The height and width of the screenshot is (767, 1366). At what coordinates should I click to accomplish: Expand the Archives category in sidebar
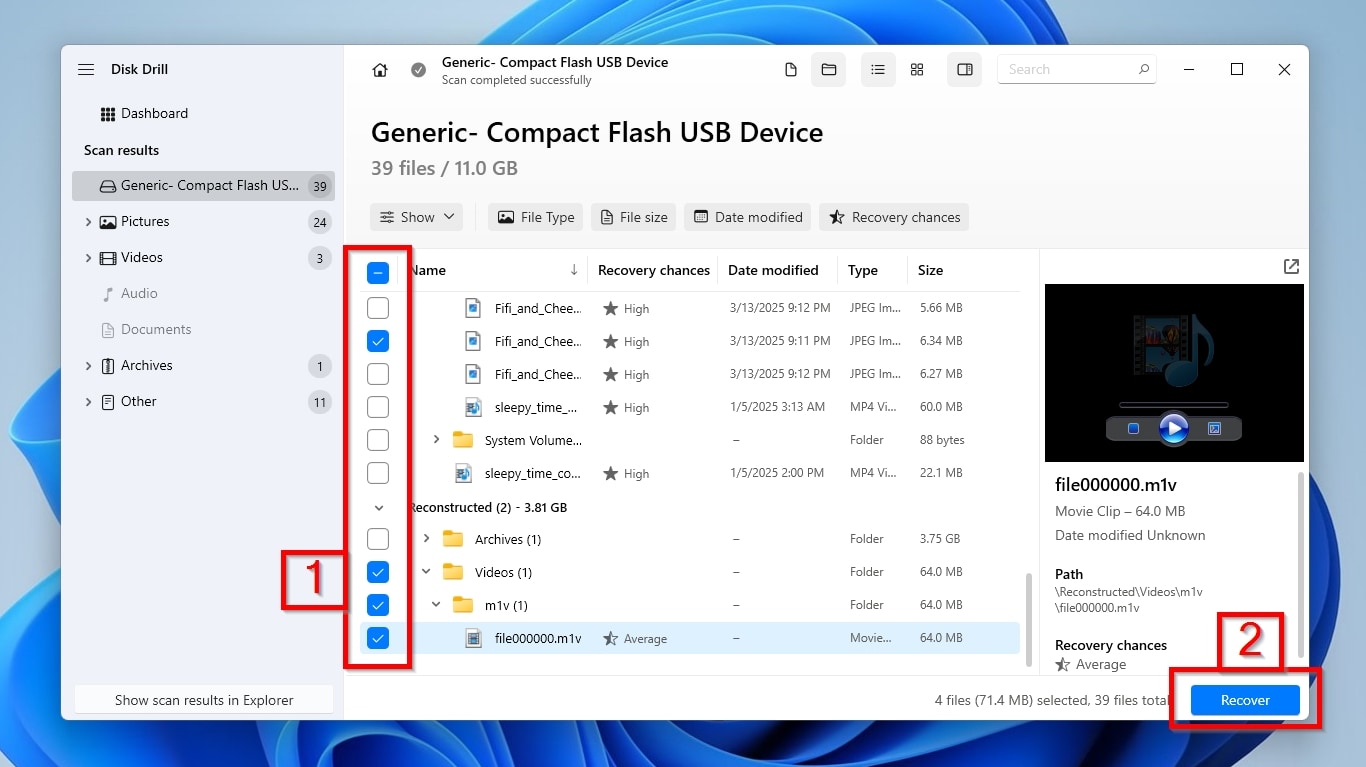point(88,366)
